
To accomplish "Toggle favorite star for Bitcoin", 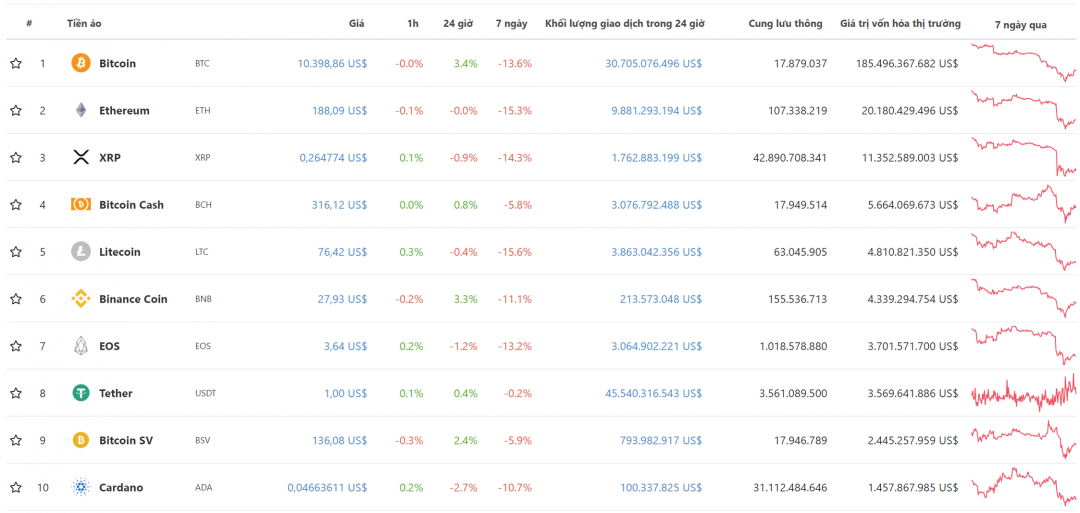I will pos(16,63).
